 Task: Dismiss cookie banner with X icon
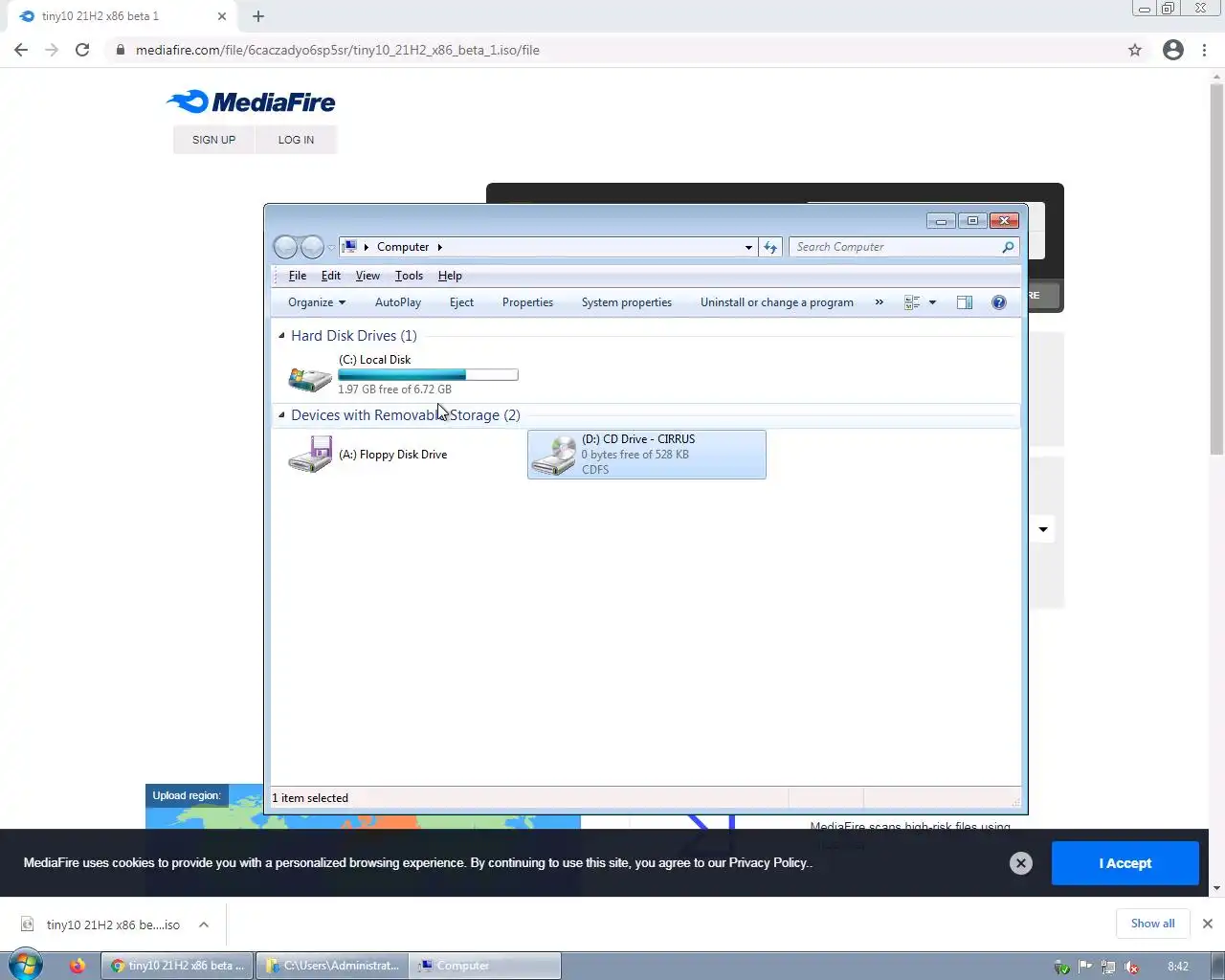pos(1021,863)
